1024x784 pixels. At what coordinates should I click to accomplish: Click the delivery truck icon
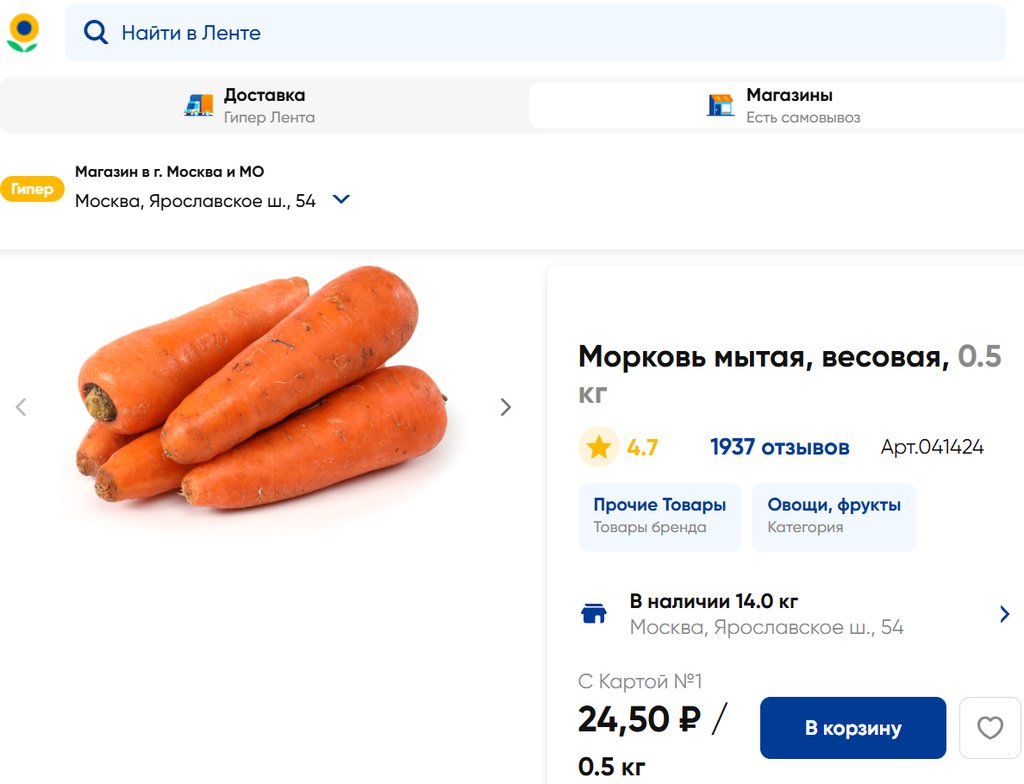point(199,105)
